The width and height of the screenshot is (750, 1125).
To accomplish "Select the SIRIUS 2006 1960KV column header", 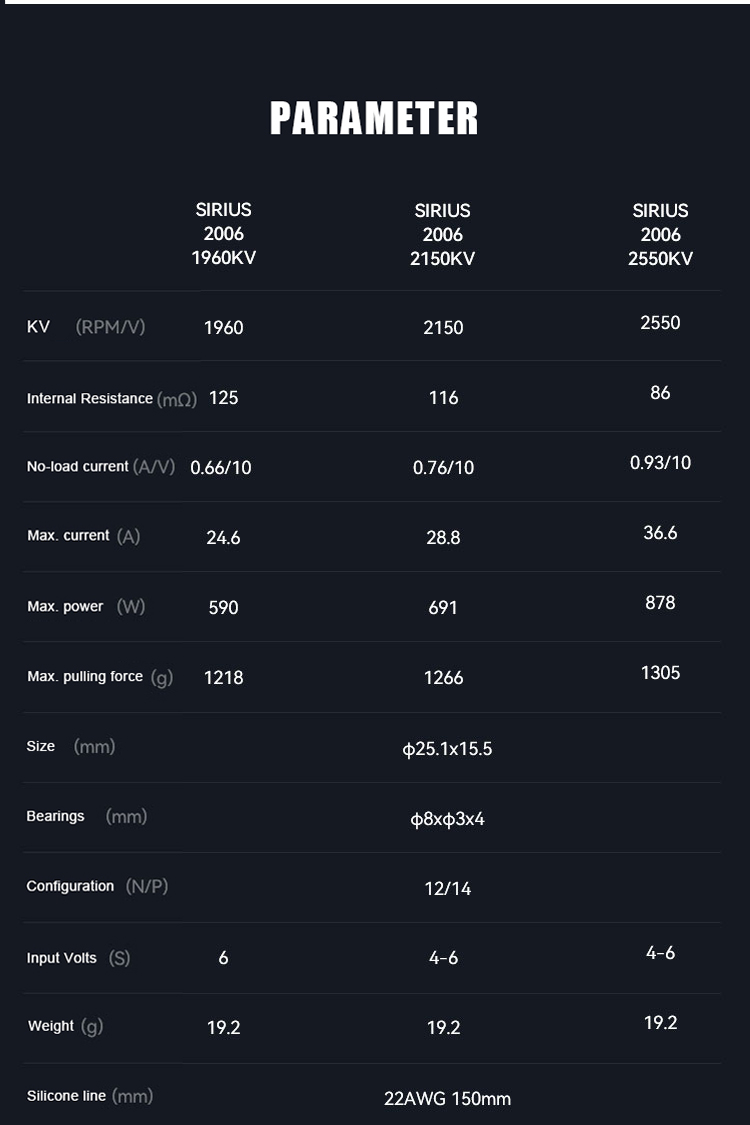I will point(223,234).
